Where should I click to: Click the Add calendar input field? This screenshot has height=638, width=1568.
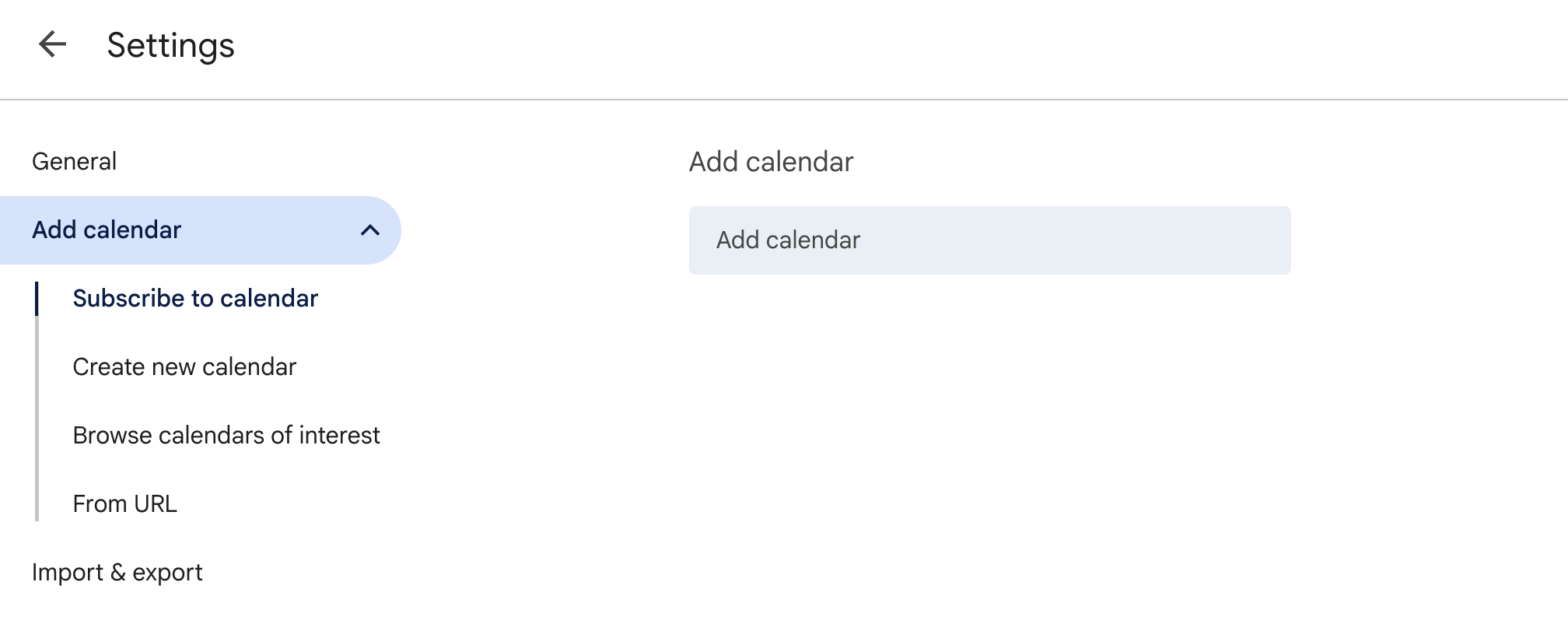click(989, 240)
